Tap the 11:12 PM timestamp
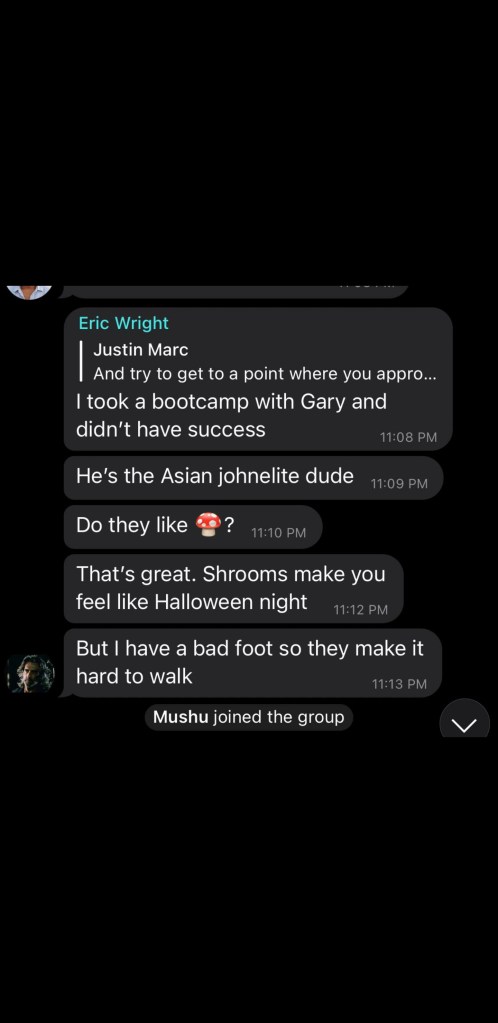 (360, 609)
